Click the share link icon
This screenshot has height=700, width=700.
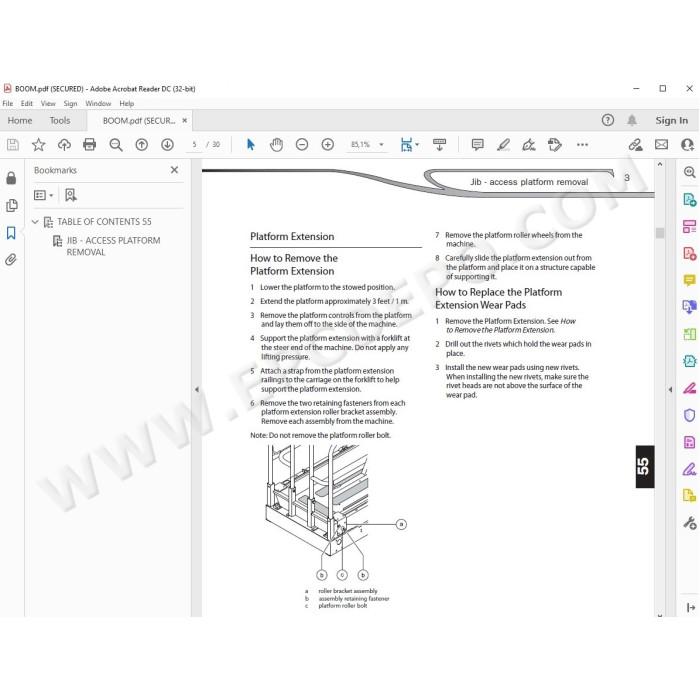[x=635, y=145]
